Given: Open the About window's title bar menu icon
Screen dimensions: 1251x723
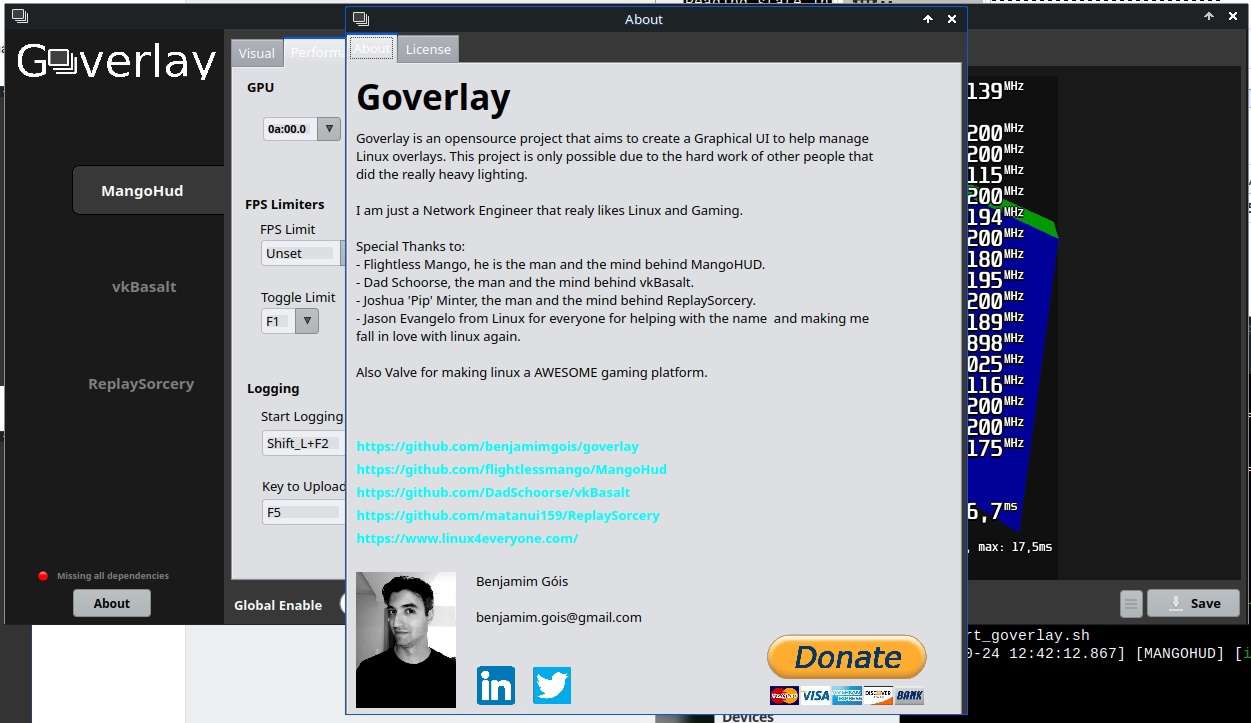Looking at the screenshot, I should click(361, 19).
